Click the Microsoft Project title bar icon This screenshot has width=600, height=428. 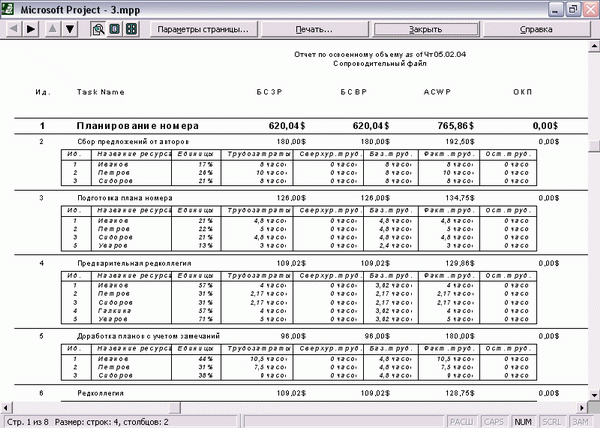point(8,9)
